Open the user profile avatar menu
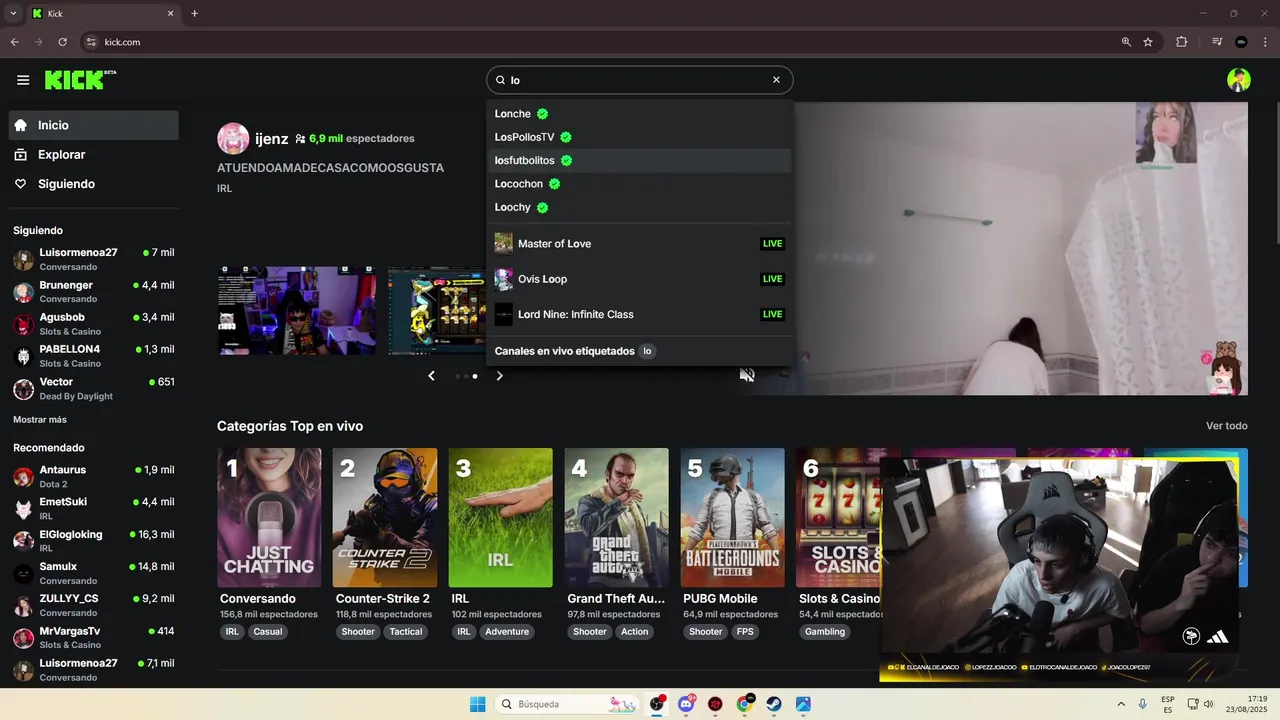Viewport: 1280px width, 720px height. [x=1239, y=80]
